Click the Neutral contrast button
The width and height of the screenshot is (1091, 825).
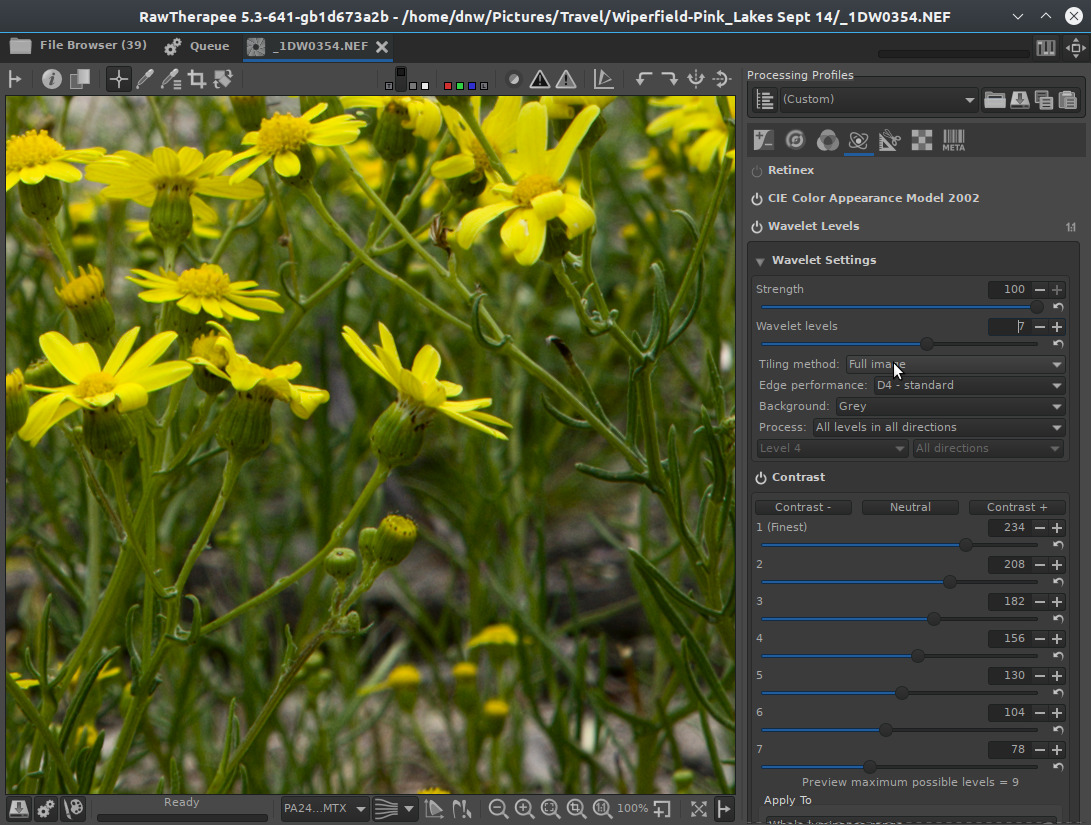[910, 507]
